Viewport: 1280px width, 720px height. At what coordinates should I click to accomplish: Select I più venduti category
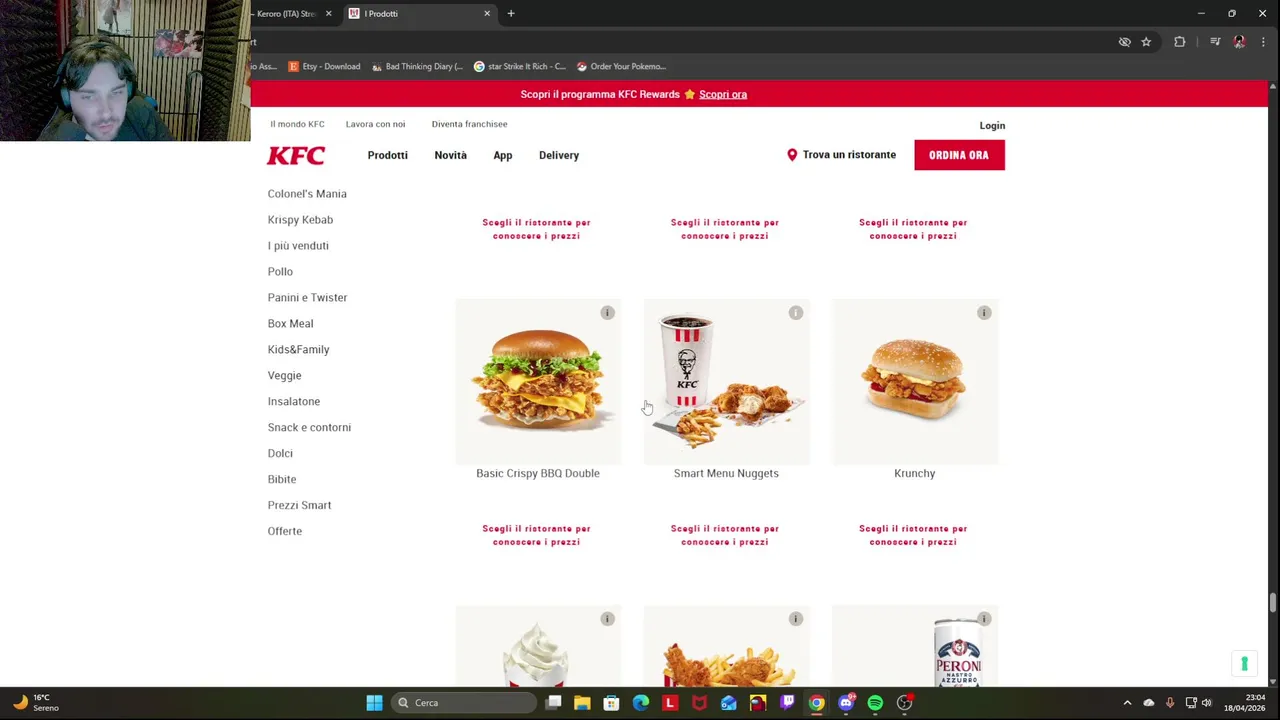point(298,246)
